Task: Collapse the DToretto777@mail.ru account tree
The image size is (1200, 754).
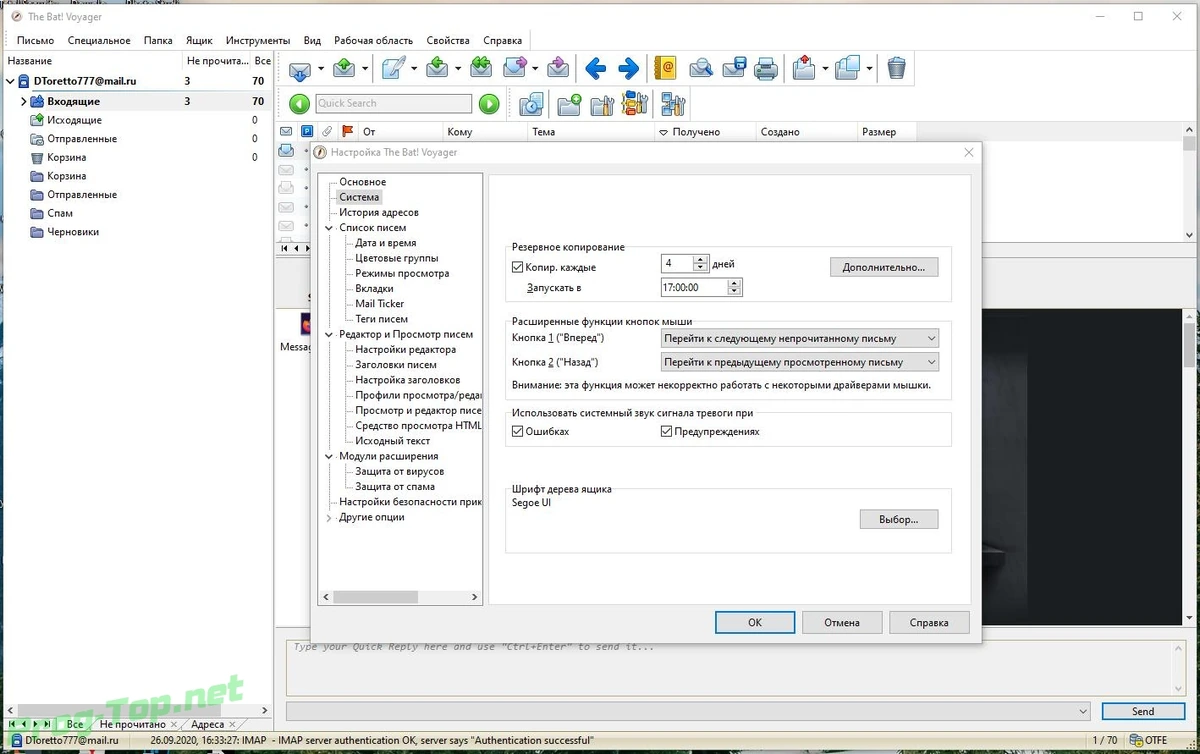Action: tap(11, 81)
